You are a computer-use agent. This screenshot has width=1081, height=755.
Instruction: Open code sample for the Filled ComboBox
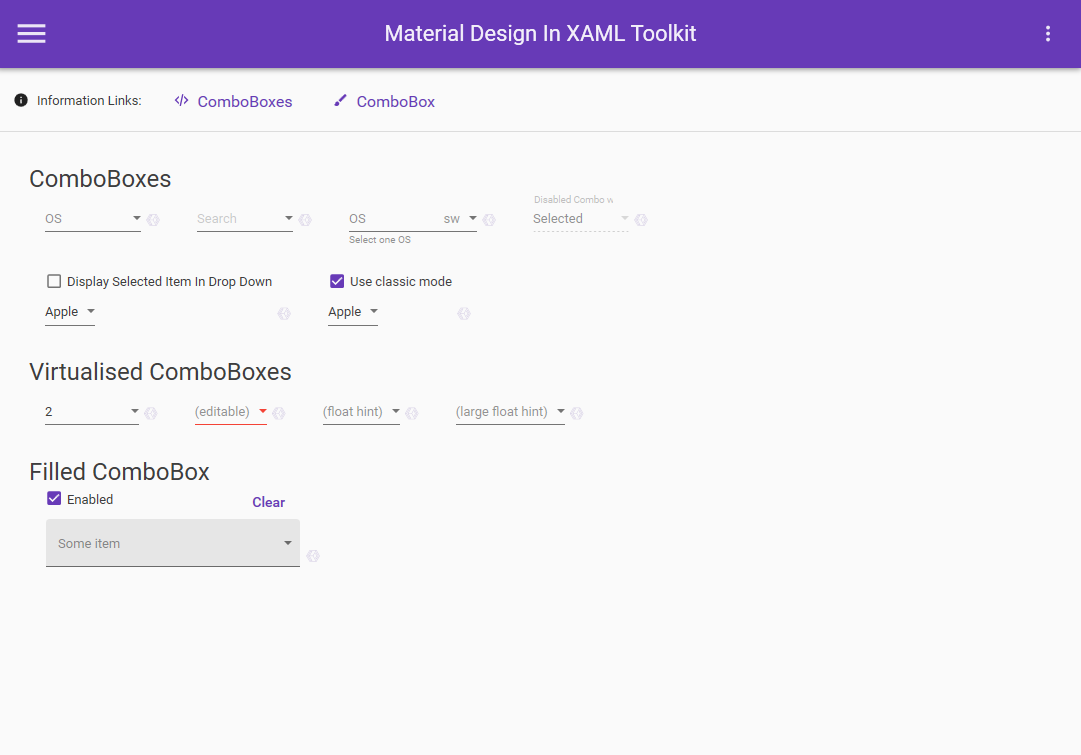(x=312, y=557)
